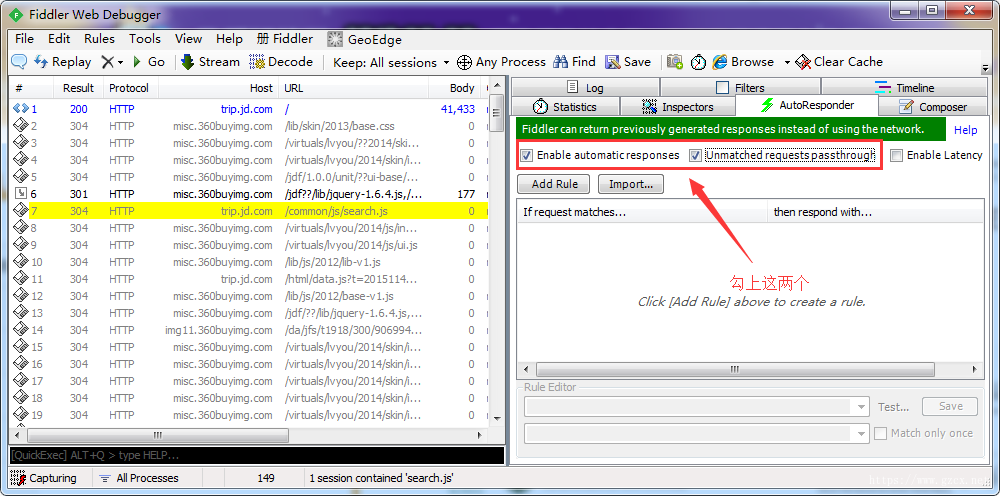Click the Fiddler menu item
The height and width of the screenshot is (496, 1000).
point(285,39)
